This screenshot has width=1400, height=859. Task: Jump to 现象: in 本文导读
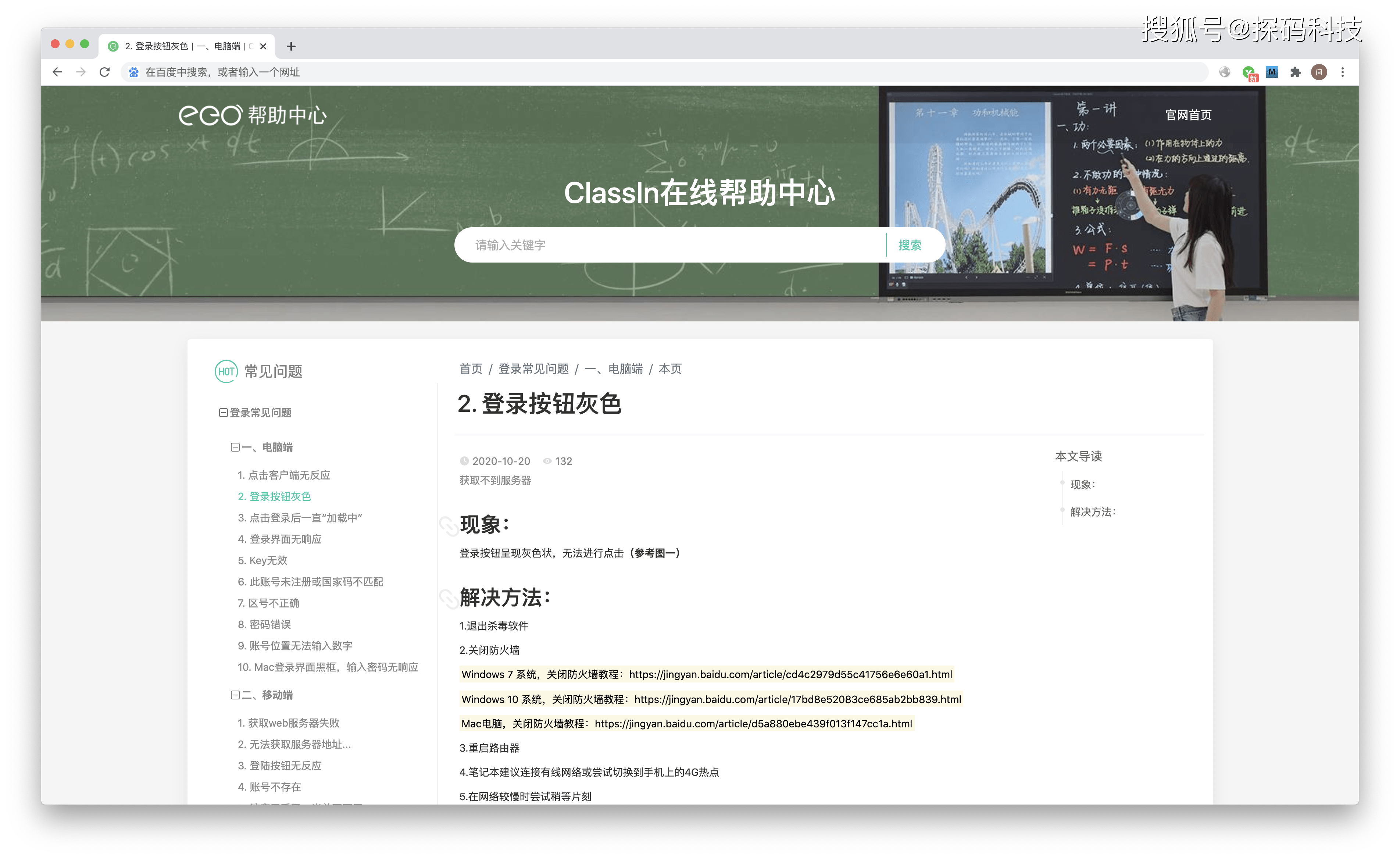click(x=1082, y=485)
